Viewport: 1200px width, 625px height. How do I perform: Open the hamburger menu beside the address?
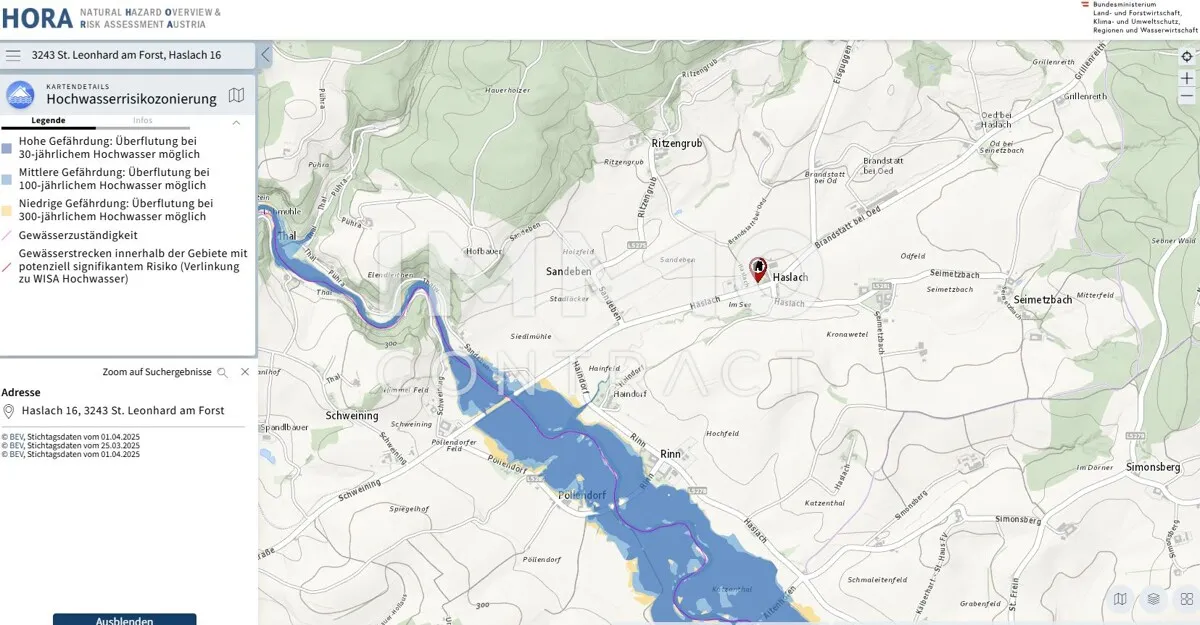[14, 55]
